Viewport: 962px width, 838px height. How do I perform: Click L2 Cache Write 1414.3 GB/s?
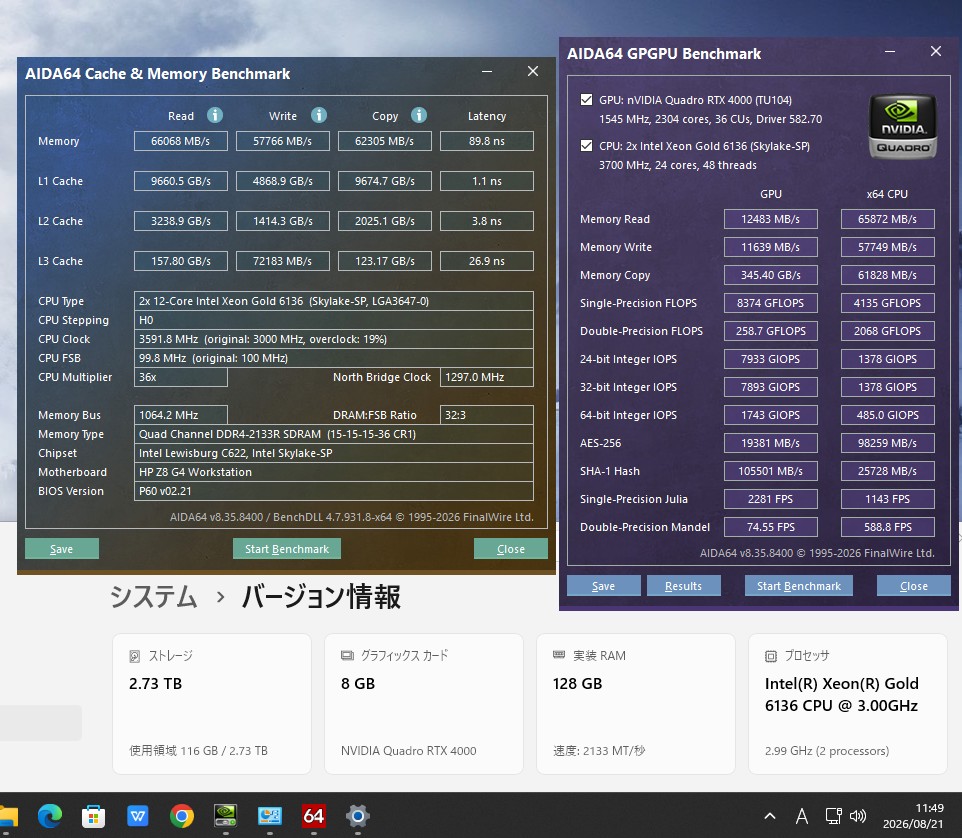click(x=282, y=221)
